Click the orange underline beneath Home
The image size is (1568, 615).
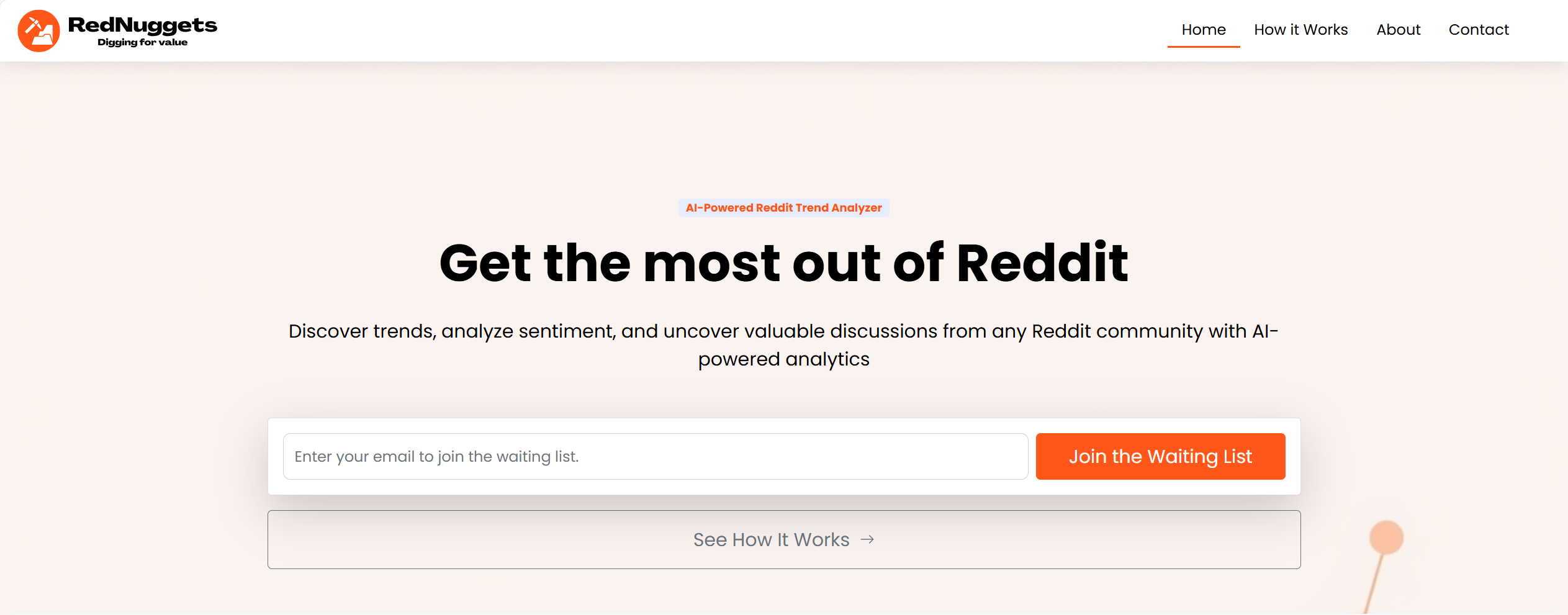(x=1203, y=47)
